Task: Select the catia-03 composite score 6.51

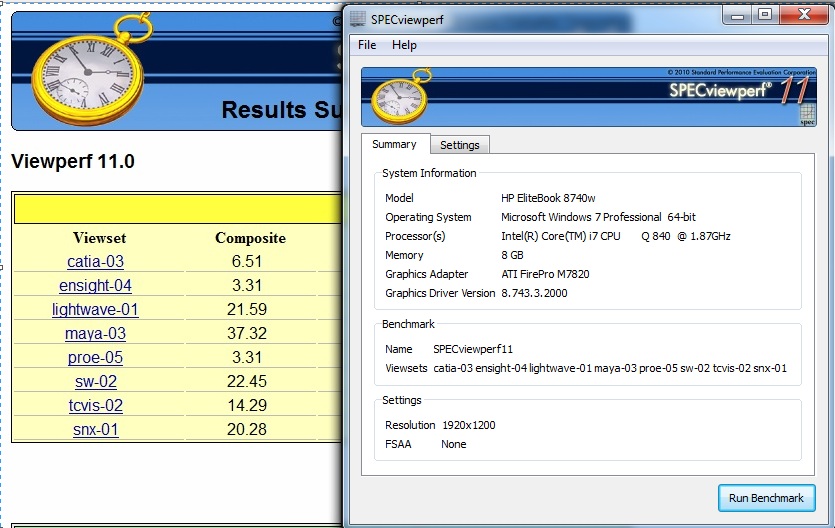Action: (x=247, y=261)
